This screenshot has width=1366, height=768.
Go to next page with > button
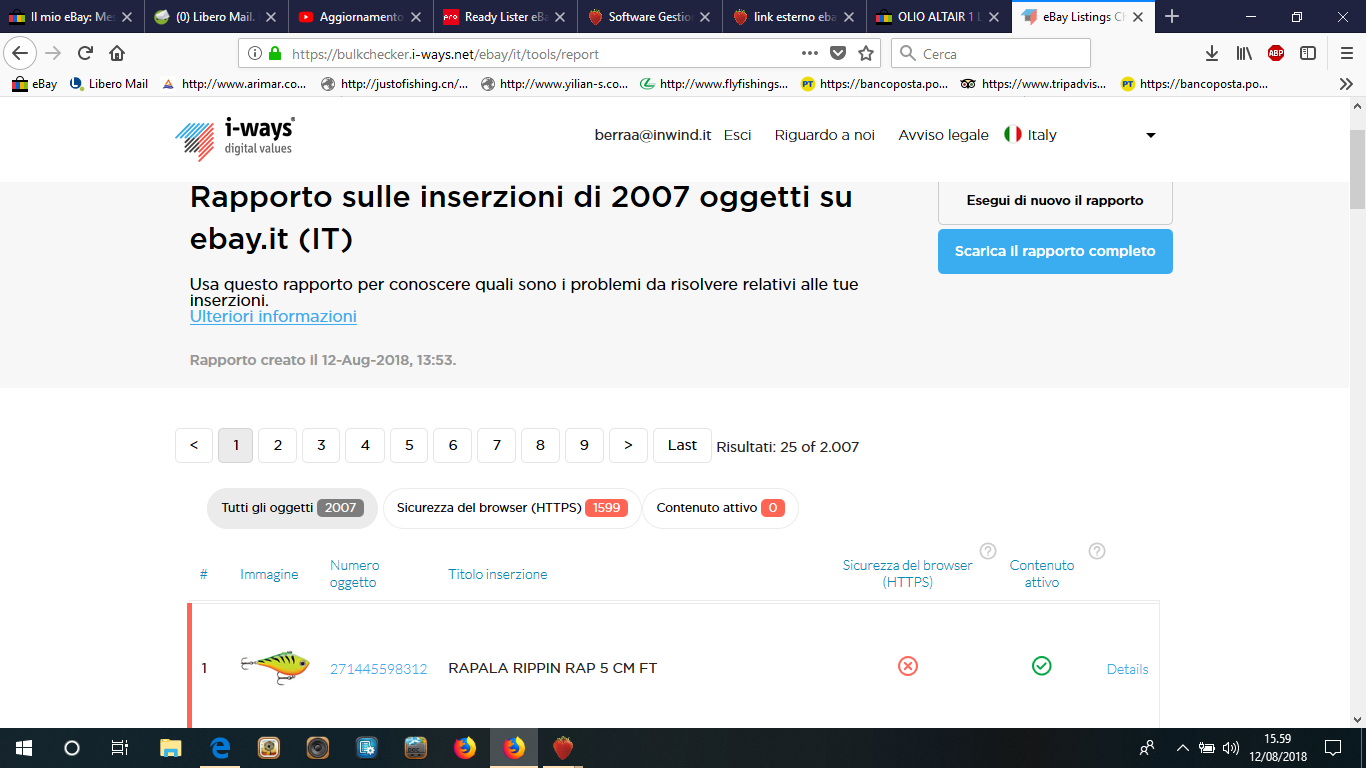coord(628,445)
